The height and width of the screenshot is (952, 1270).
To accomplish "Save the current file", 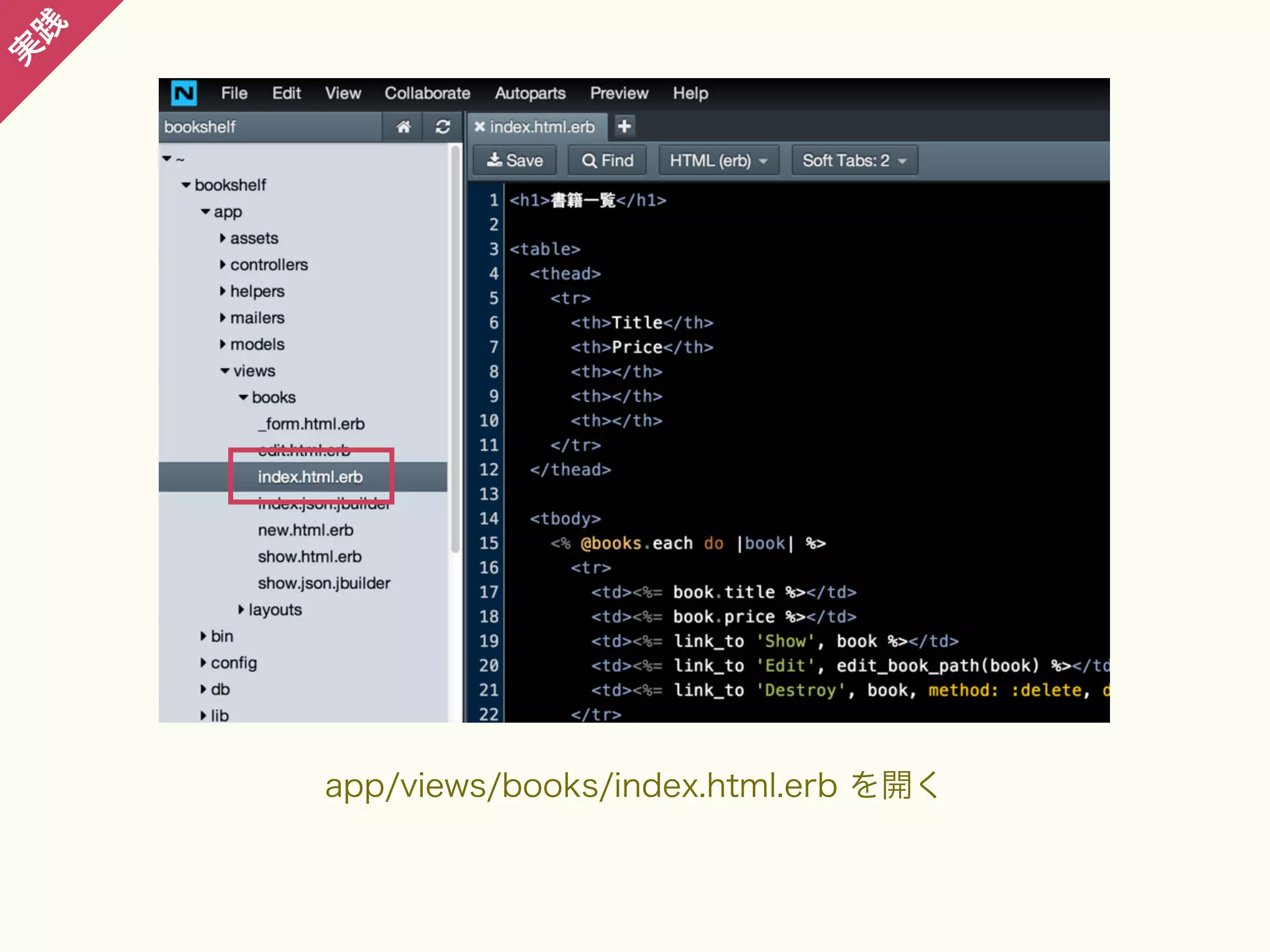I will tap(515, 161).
